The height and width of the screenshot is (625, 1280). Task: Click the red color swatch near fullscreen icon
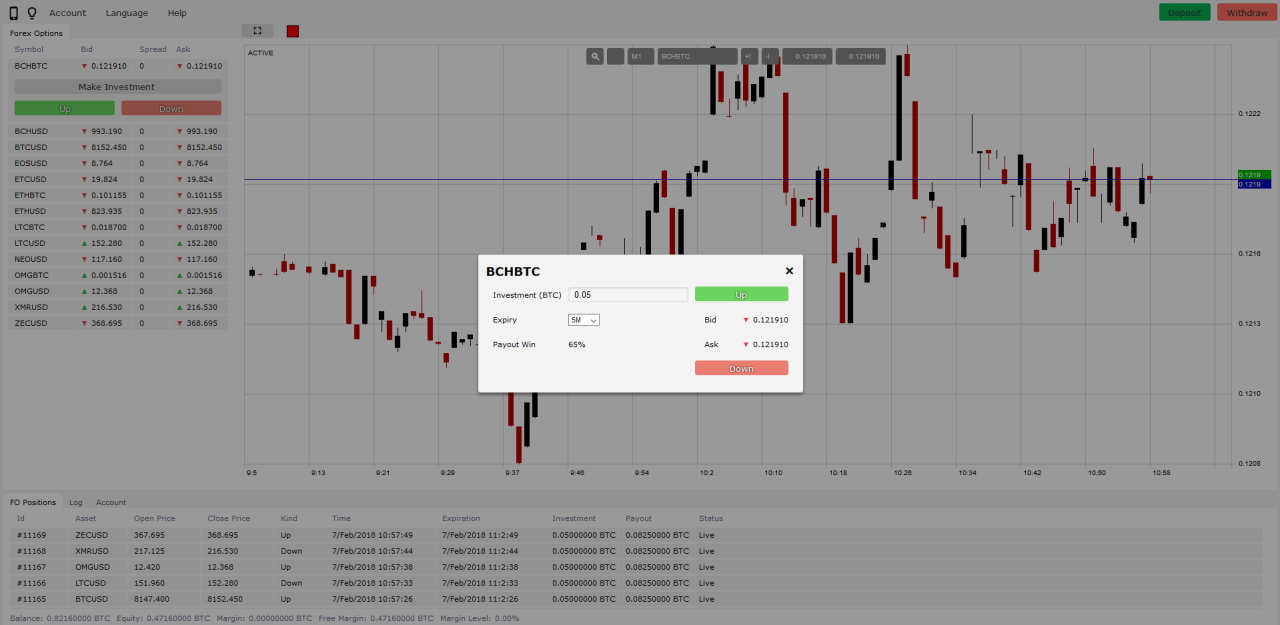(x=292, y=31)
